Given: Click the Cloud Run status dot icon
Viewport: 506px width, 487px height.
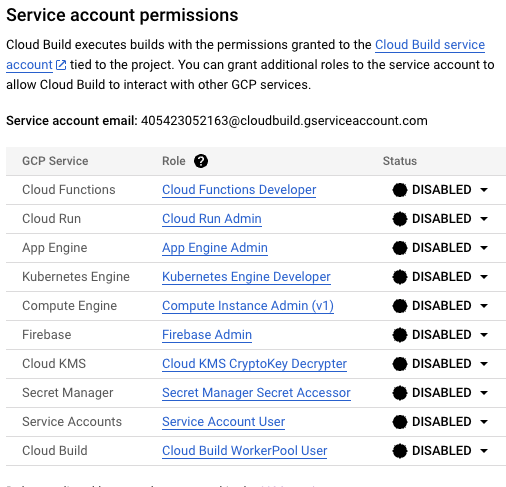Looking at the screenshot, I should coord(400,219).
